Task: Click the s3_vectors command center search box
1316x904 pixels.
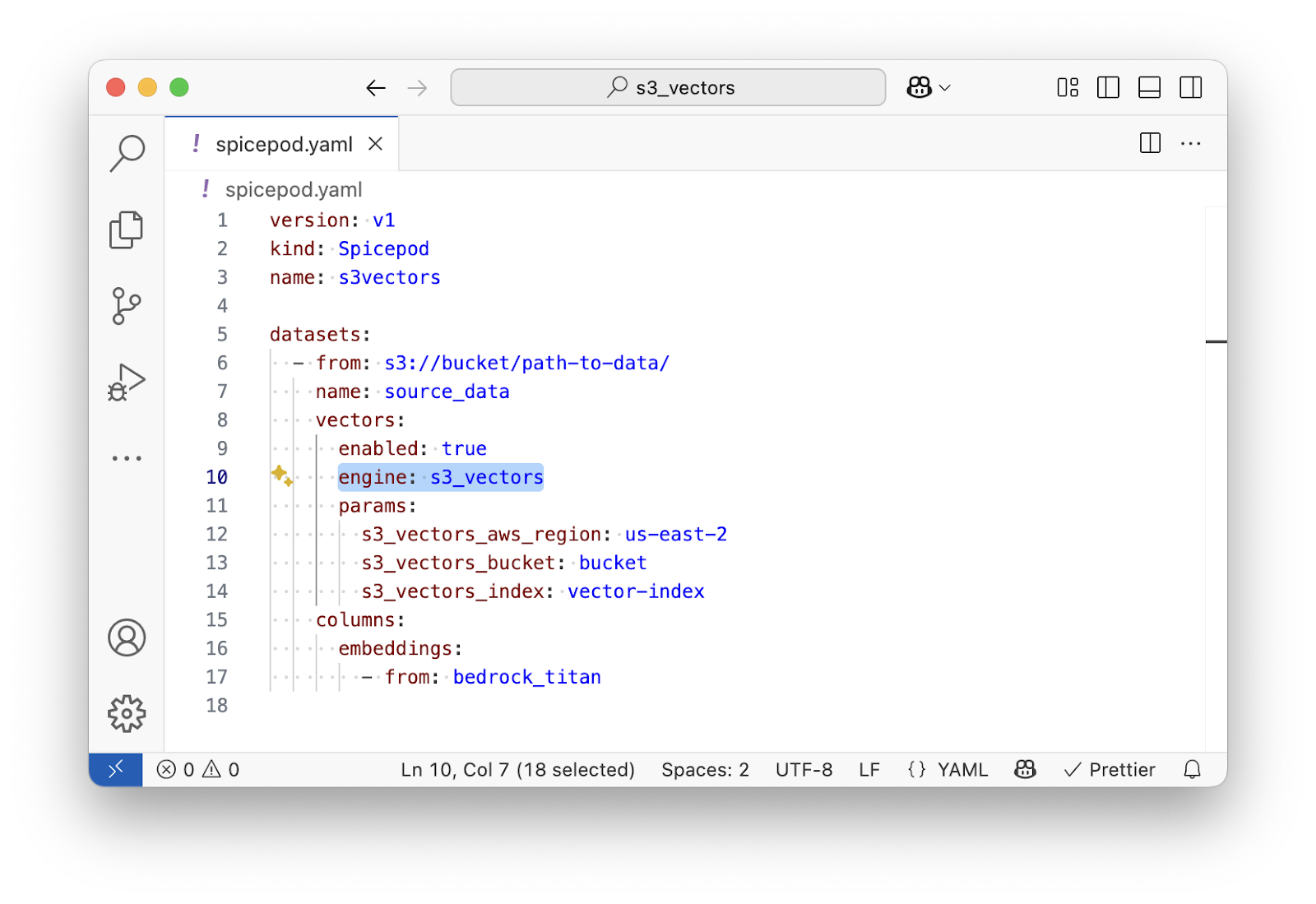Action: click(668, 87)
